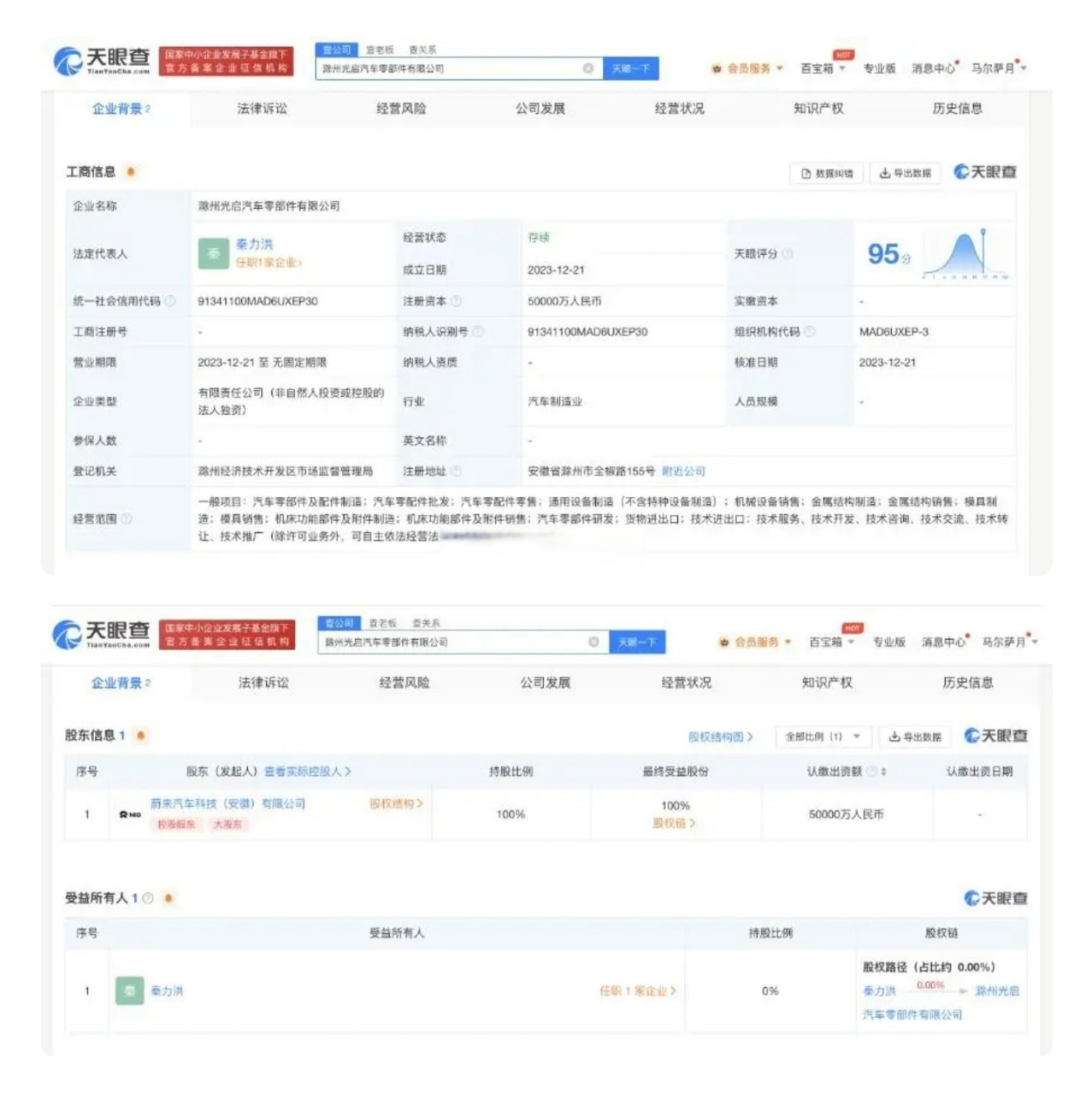Screen dimensions: 1092x1095
Task: Switch to the 法律诉讼 tab
Action: tap(263, 109)
